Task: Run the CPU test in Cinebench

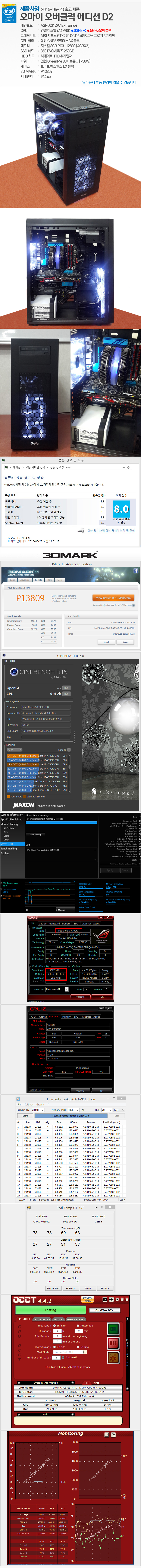Action: tap(66, 693)
